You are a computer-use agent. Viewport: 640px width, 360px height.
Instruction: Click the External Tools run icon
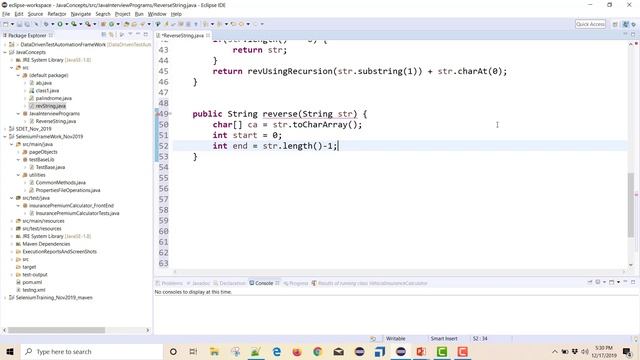[88, 24]
